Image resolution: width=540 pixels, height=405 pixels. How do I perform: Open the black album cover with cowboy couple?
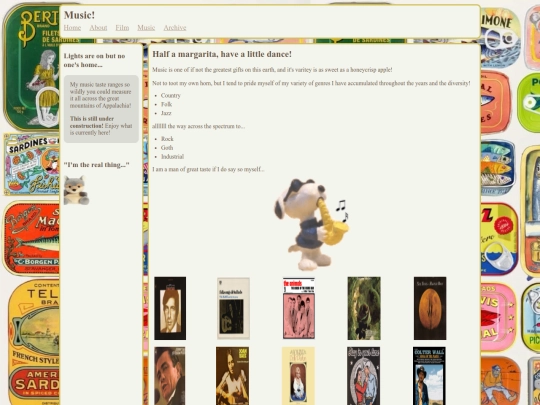pos(364,376)
